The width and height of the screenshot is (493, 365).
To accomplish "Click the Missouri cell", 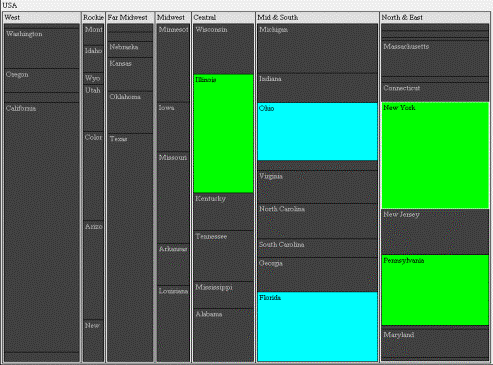I will (x=173, y=198).
